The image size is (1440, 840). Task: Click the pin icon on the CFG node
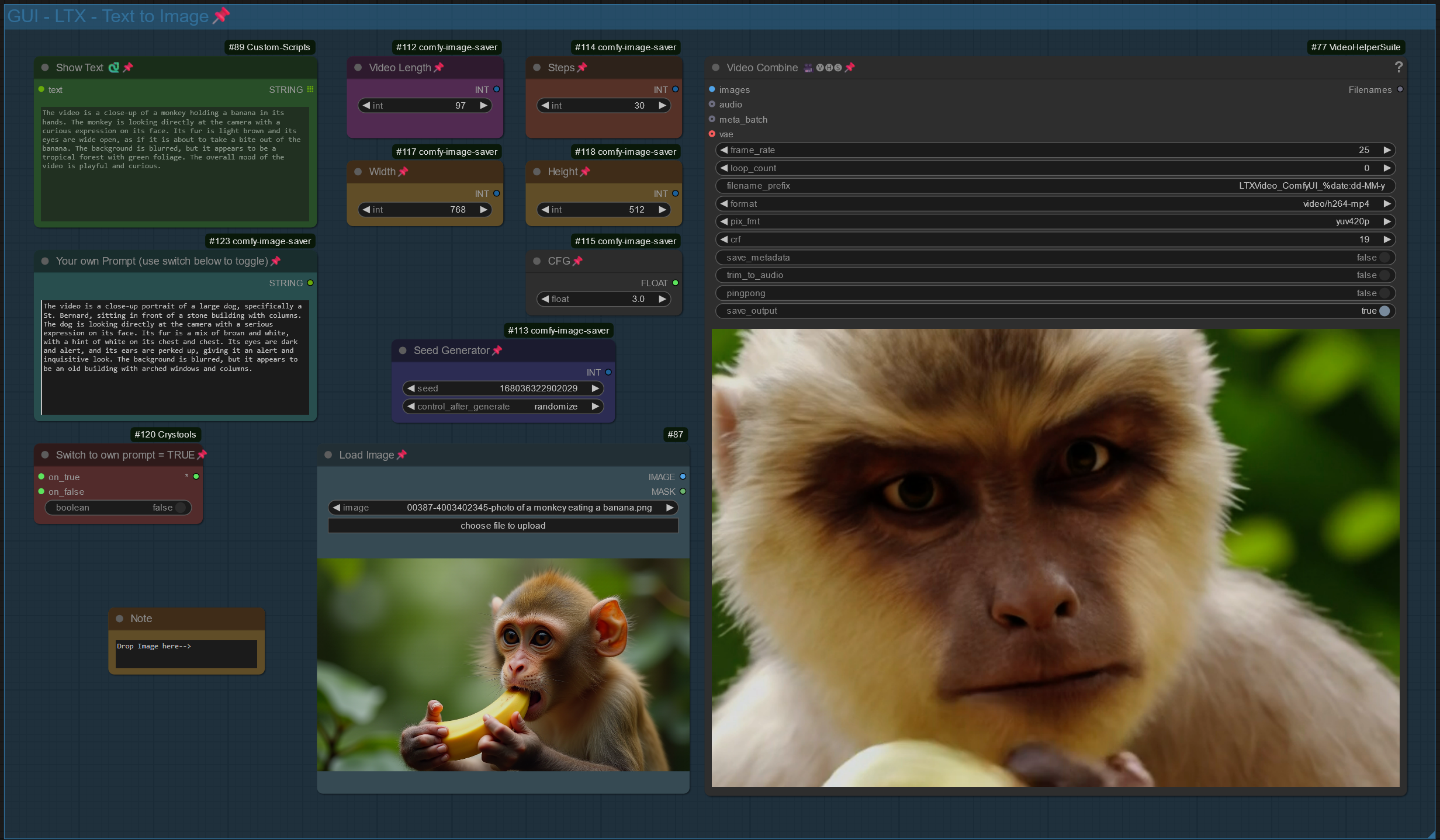[x=578, y=261]
